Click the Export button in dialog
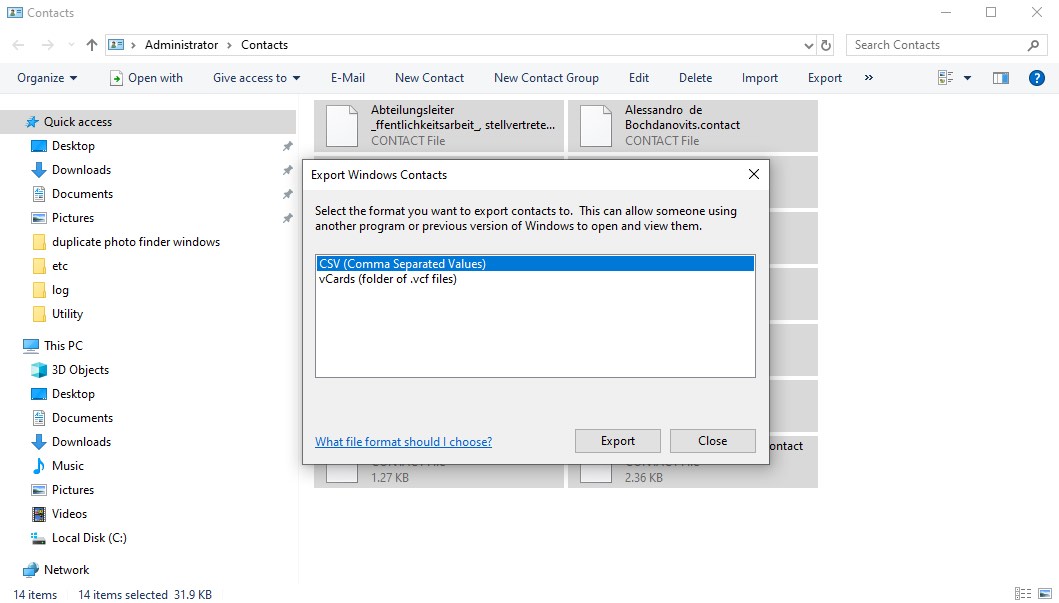Screen dimensions: 1059x603 click(617, 440)
